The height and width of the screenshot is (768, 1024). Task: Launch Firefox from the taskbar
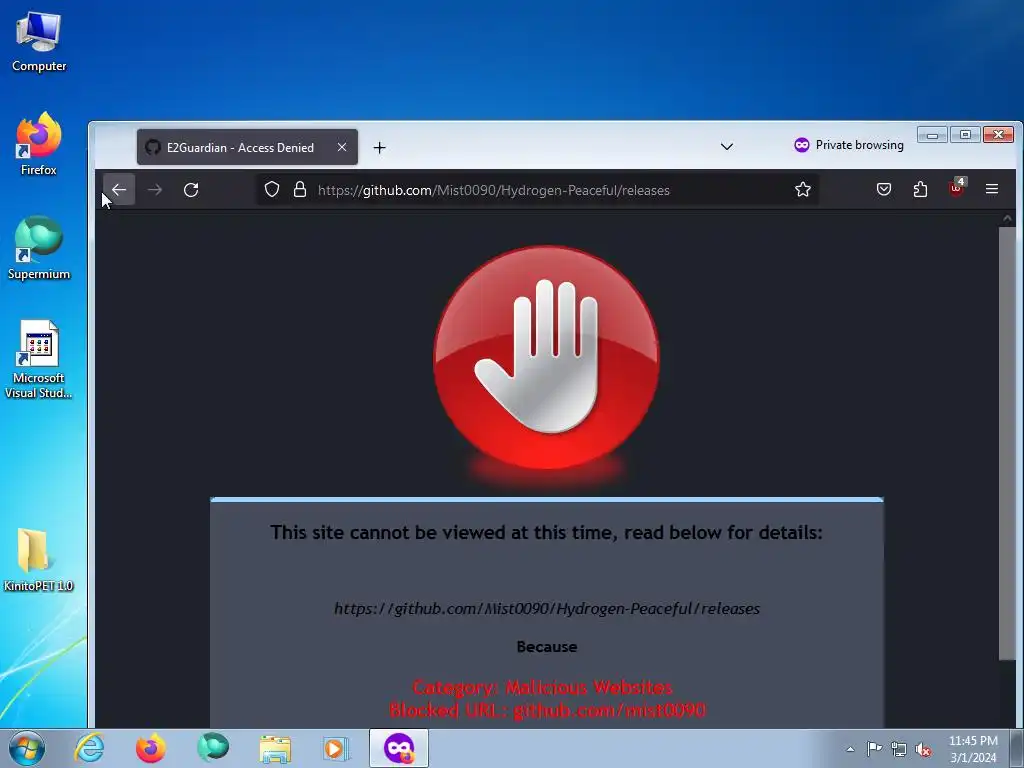[151, 748]
